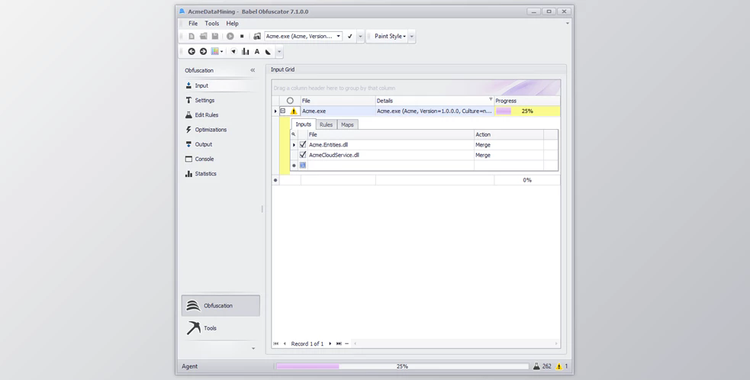Toggle the Acme.Entities.dll checkbox

303,145
